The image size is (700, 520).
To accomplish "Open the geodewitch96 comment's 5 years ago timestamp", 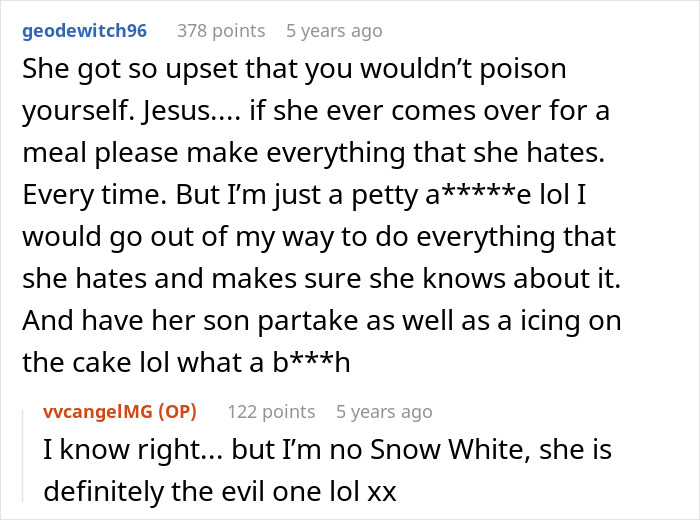I will click(x=334, y=31).
